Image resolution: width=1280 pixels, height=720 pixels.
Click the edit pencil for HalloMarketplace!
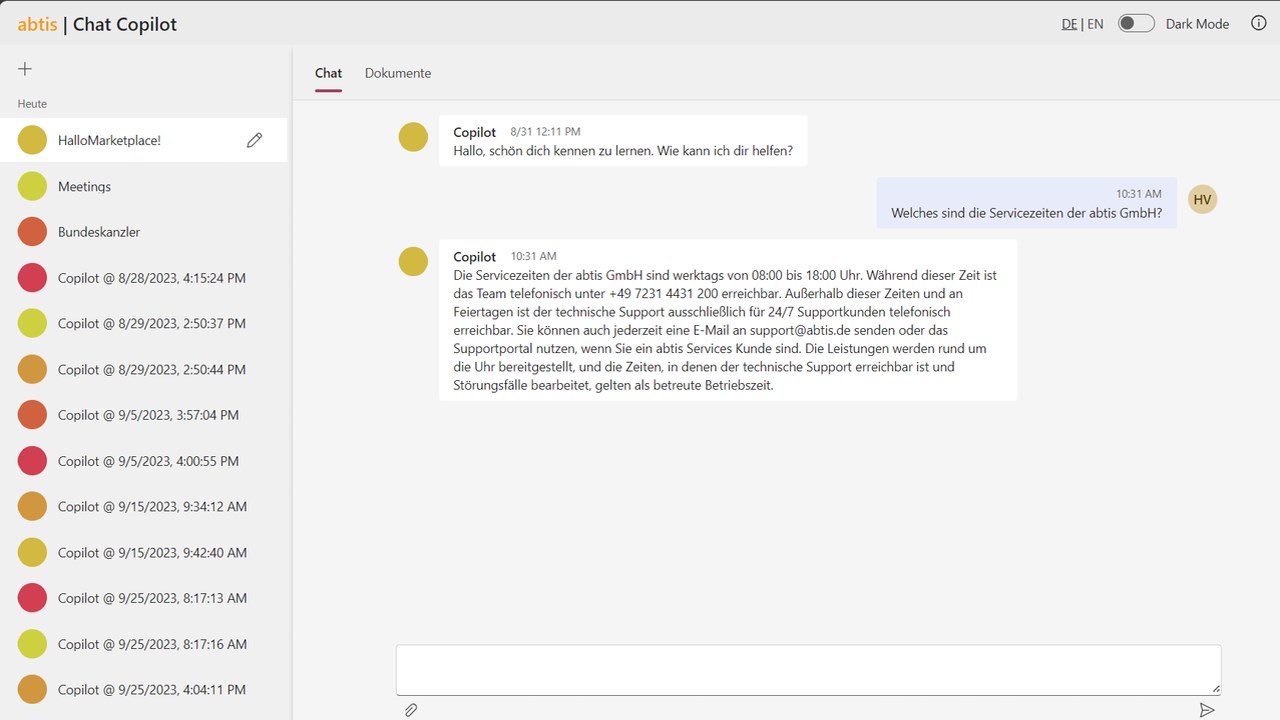point(254,141)
